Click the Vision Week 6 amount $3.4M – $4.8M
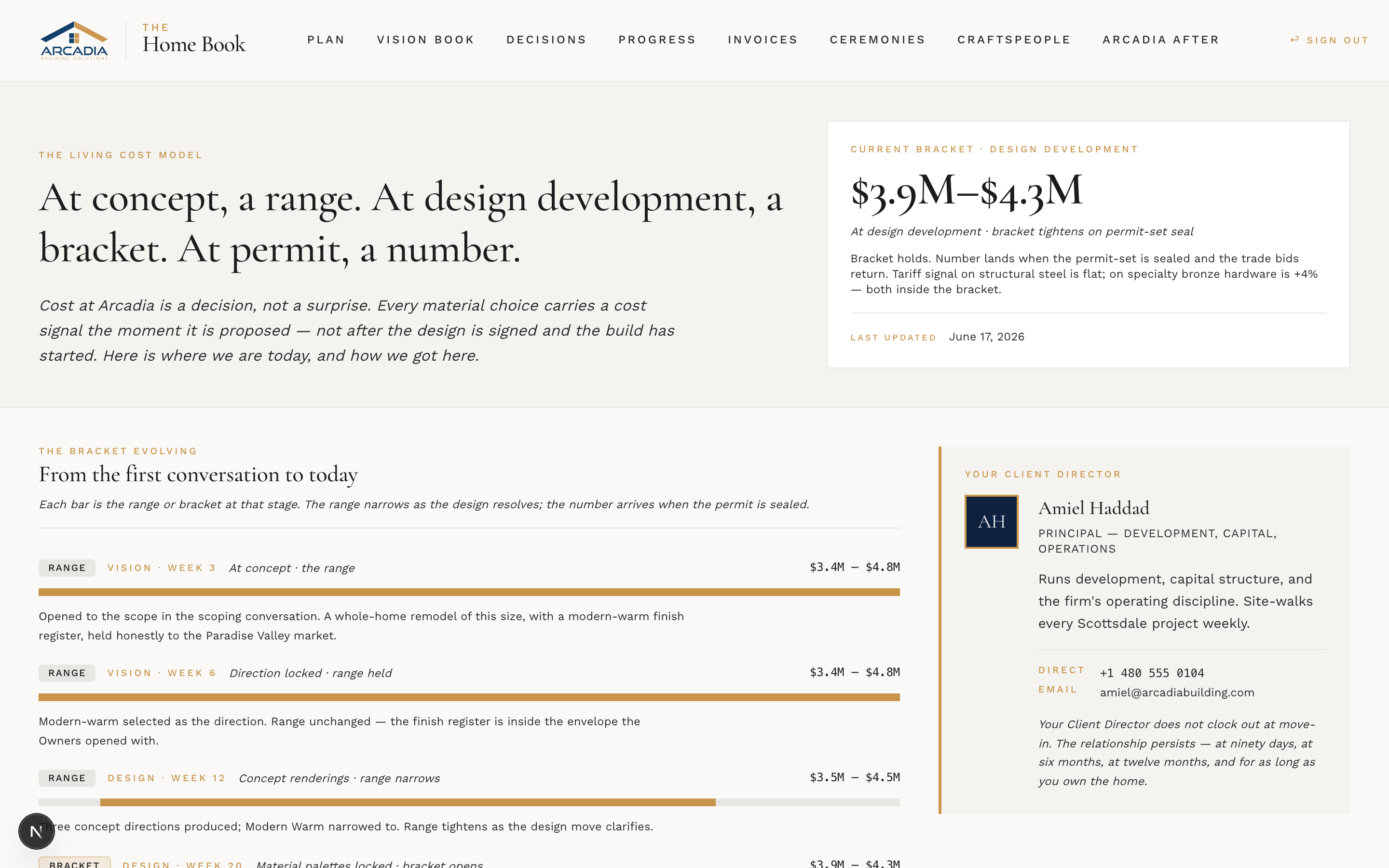 coord(854,672)
